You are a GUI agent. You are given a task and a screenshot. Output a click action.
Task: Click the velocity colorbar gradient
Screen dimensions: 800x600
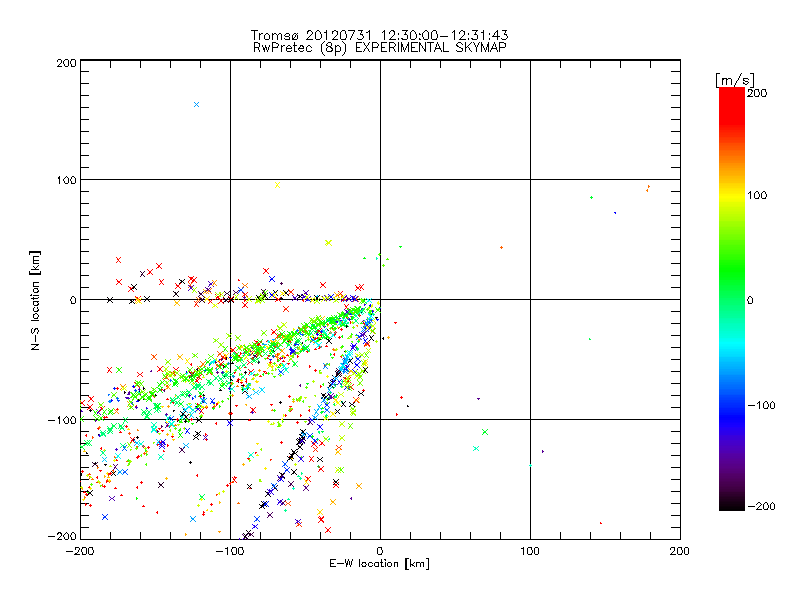tap(732, 299)
